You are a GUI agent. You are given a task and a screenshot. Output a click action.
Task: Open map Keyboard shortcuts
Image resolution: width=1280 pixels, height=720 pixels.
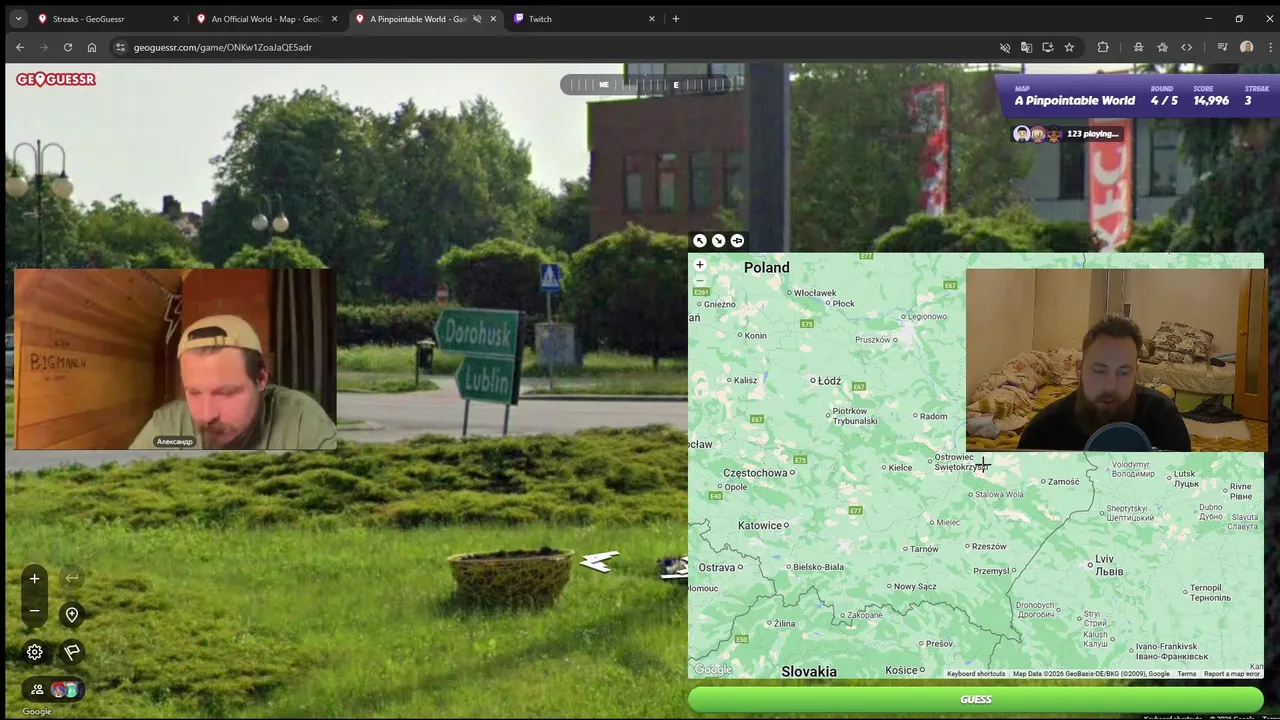tap(976, 674)
